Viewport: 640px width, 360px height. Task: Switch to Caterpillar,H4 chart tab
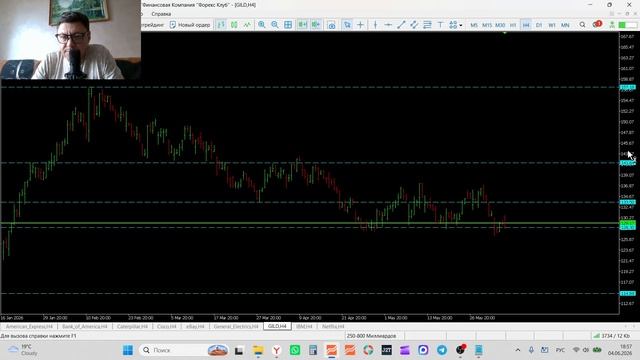coord(132,327)
